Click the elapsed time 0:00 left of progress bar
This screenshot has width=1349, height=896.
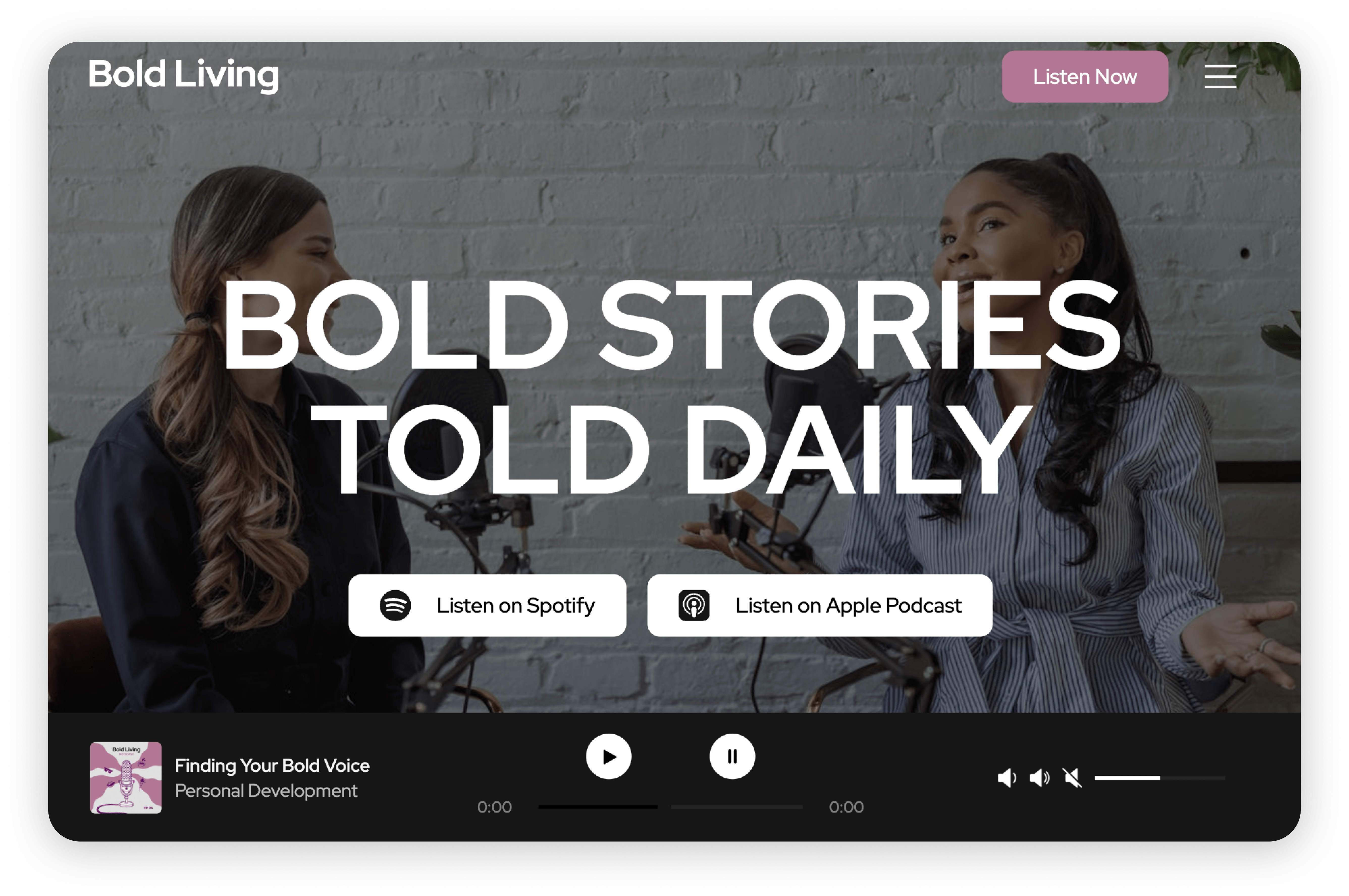tap(494, 807)
